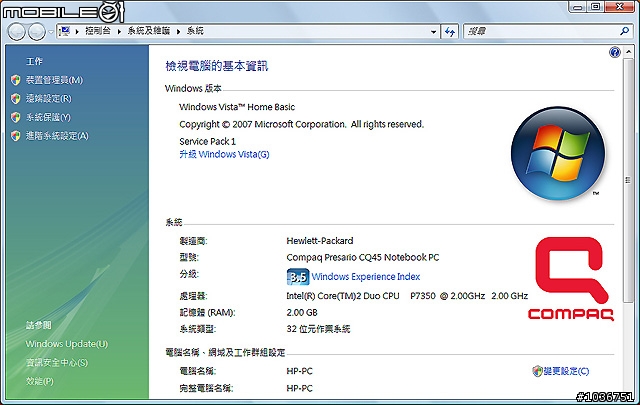Expand arrow after 控制台 breadcrumb
640x405 pixels.
tap(119, 31)
